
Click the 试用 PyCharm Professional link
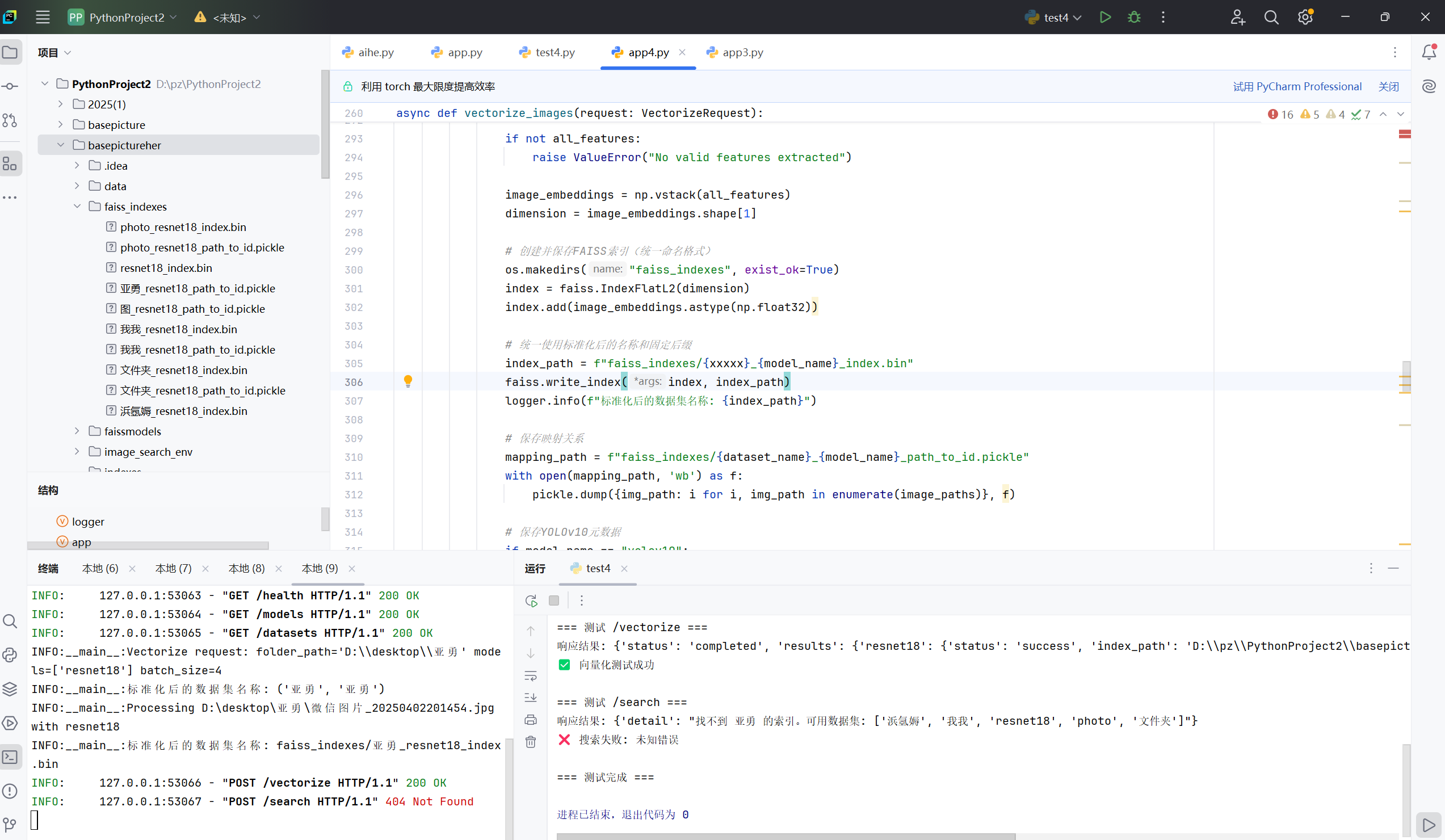click(1297, 86)
